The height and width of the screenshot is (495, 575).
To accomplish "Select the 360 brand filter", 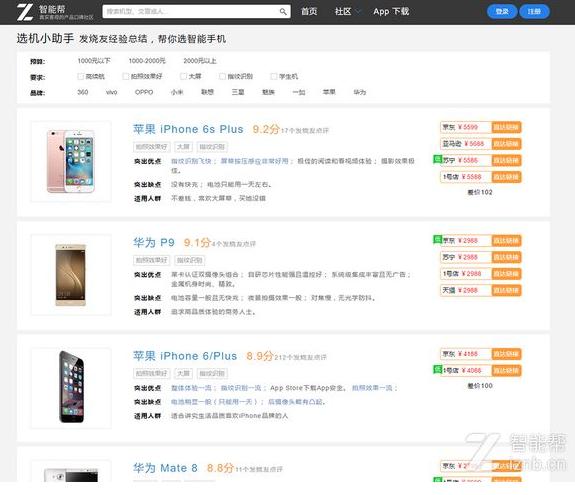I will click(x=83, y=92).
